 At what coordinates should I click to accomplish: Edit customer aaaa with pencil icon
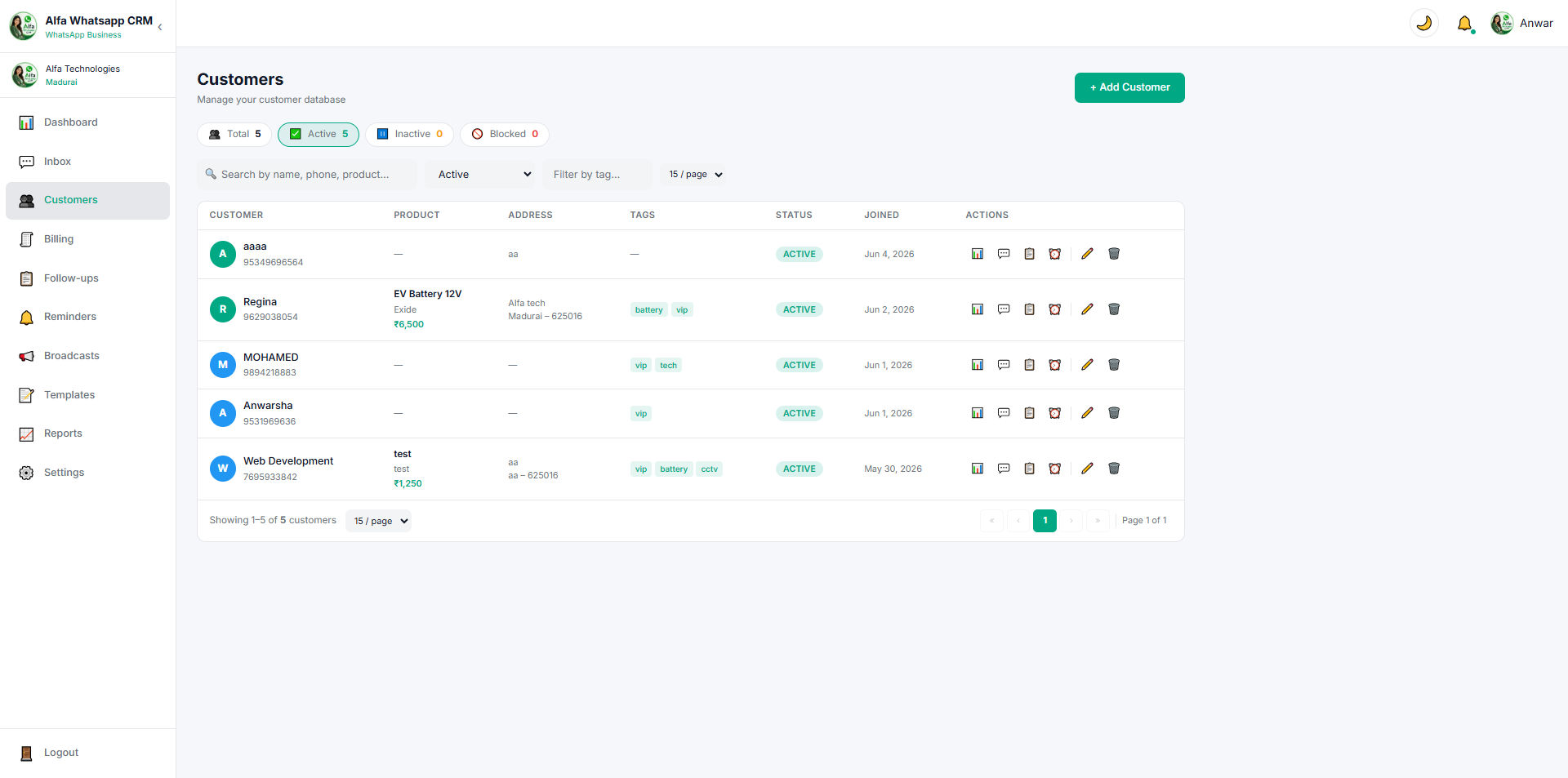click(x=1087, y=254)
